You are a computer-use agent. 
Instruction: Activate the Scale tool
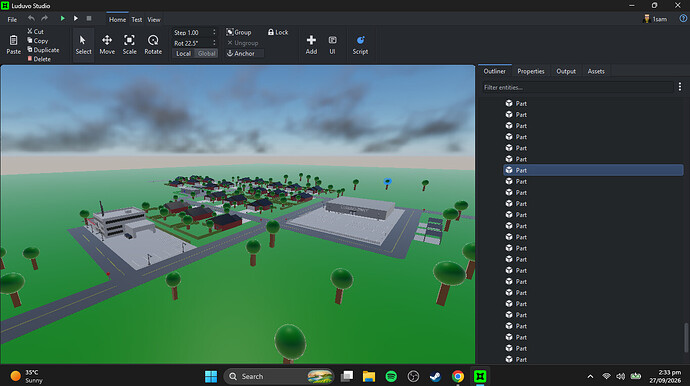129,44
